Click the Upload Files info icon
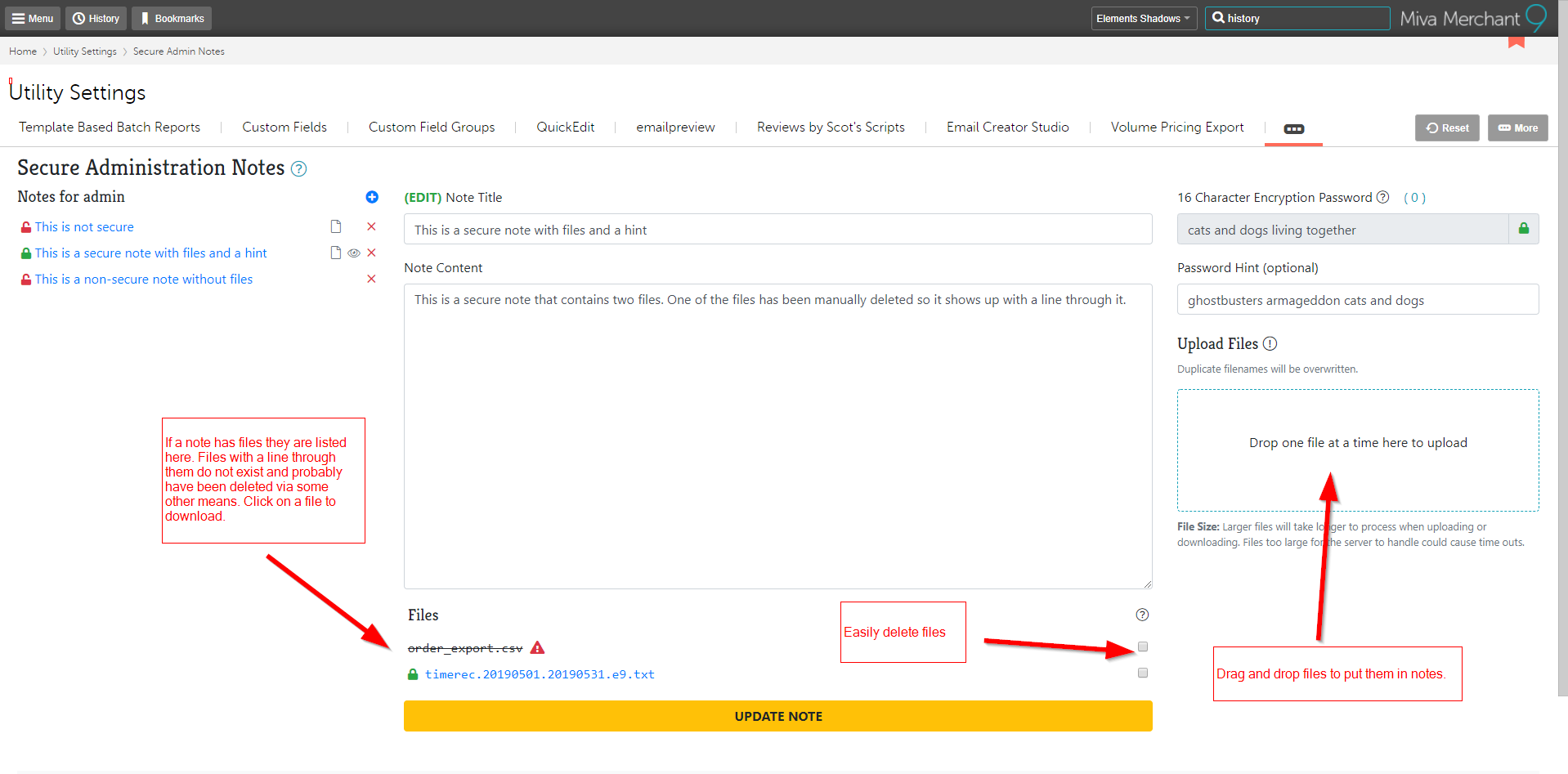 (x=1270, y=344)
